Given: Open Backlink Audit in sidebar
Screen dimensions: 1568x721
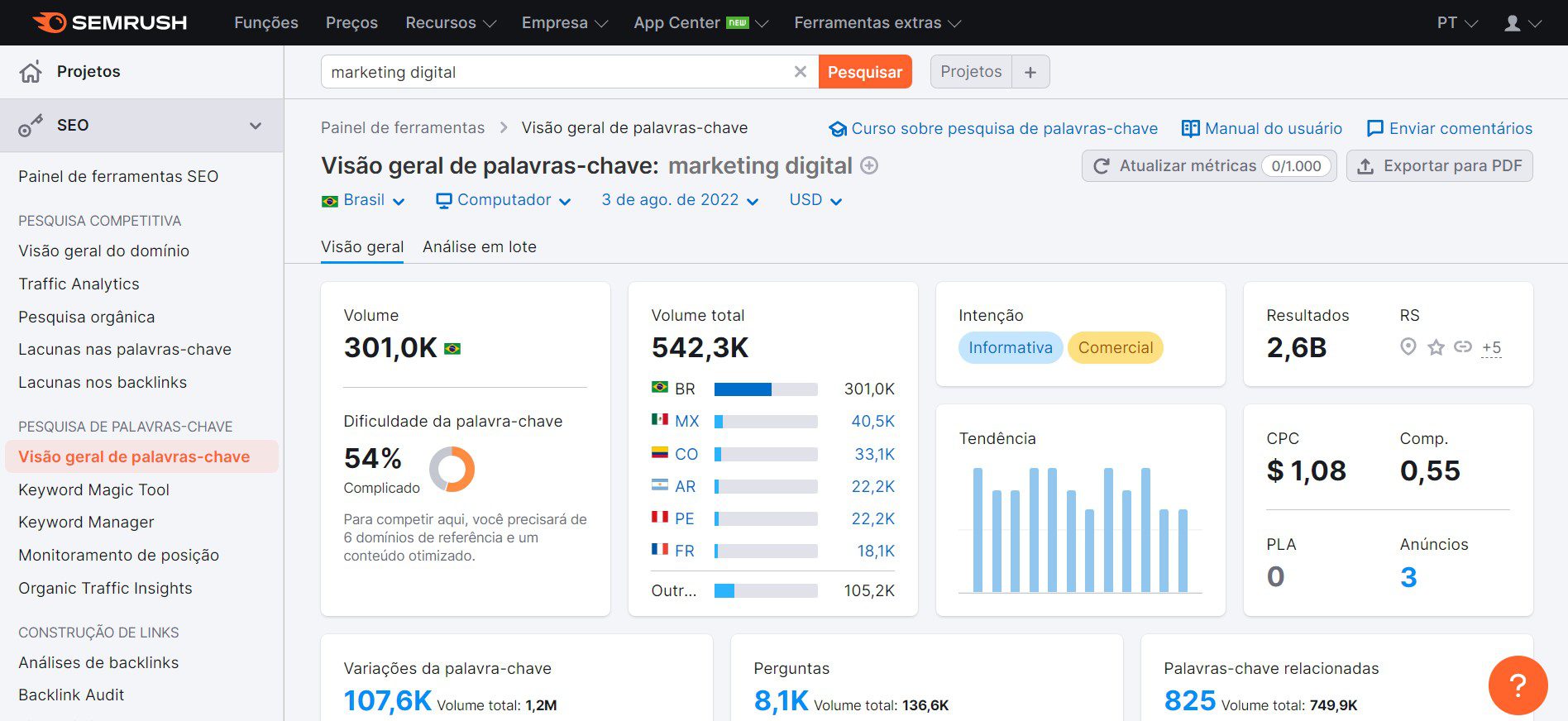Looking at the screenshot, I should 71,695.
